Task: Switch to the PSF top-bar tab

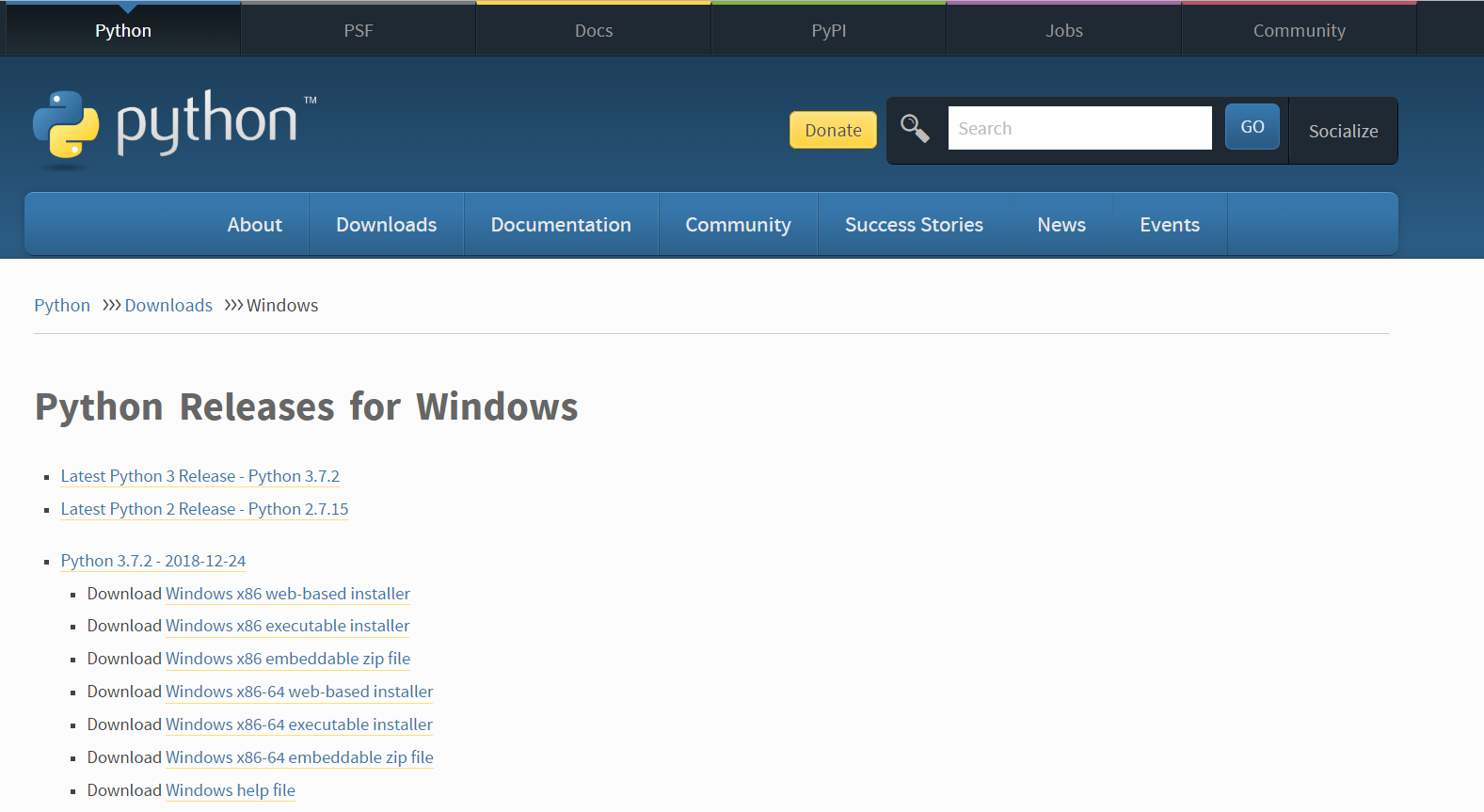Action: click(x=359, y=30)
